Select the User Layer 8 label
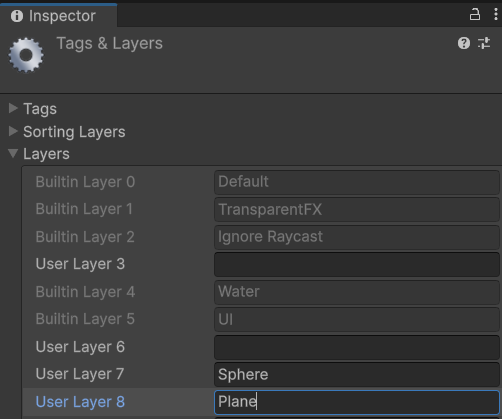Screen dimensions: 502x419 (80, 402)
